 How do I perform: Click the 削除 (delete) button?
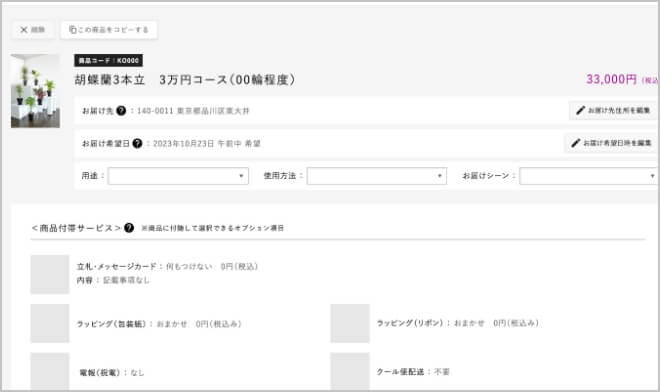coord(32,29)
